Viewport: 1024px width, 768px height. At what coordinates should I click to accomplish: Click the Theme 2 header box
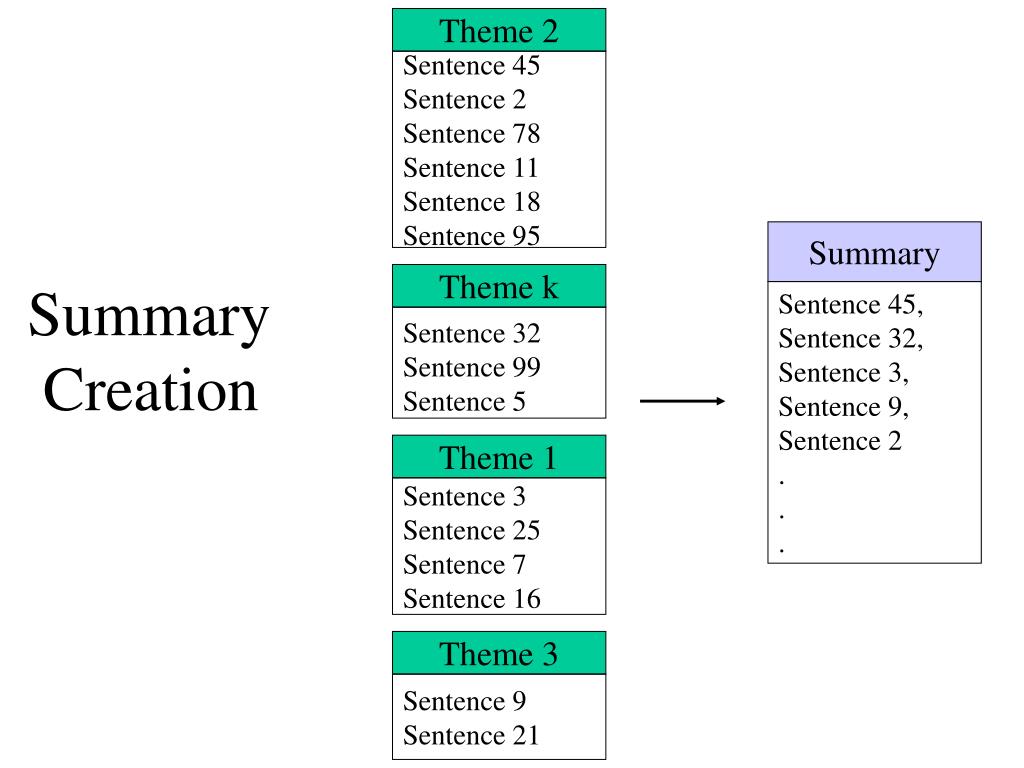pyautogui.click(x=499, y=30)
